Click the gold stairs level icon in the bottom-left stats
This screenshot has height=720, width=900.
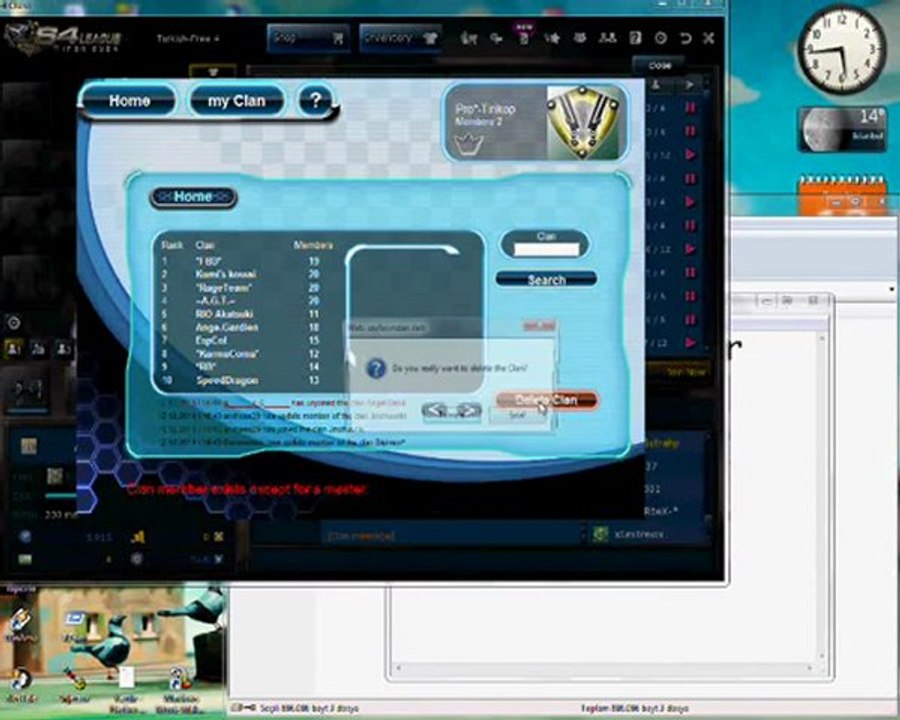pyautogui.click(x=138, y=537)
